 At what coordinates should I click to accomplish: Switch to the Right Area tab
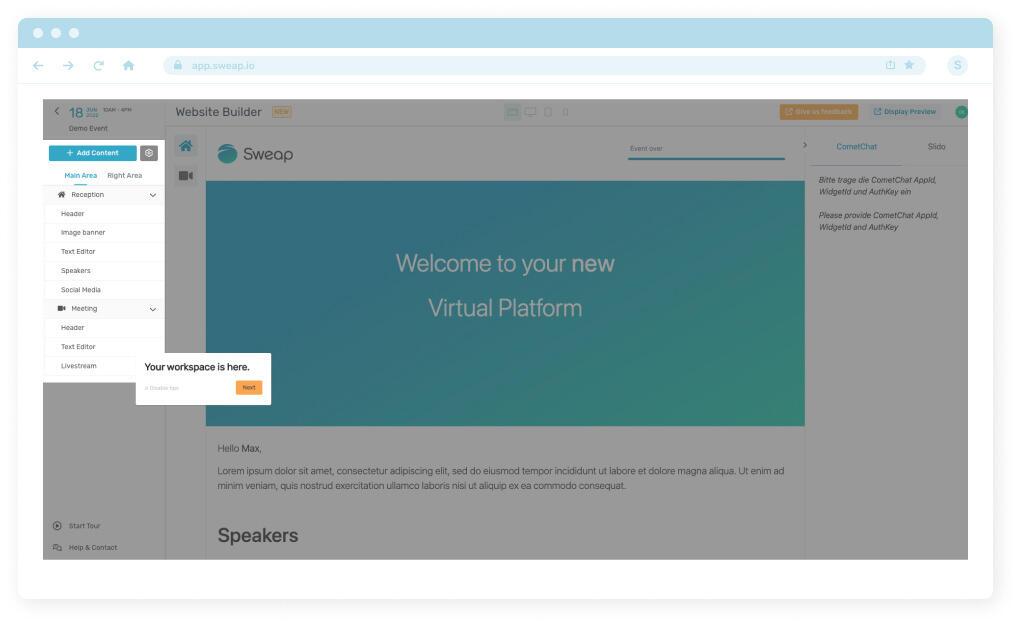pos(124,176)
